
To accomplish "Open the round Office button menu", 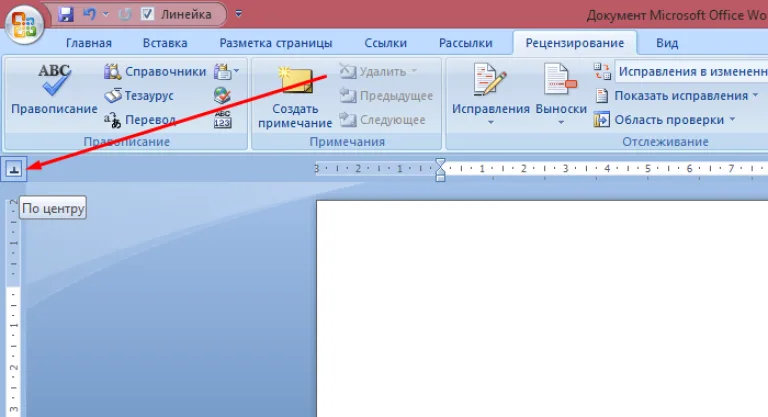I will [x=24, y=25].
